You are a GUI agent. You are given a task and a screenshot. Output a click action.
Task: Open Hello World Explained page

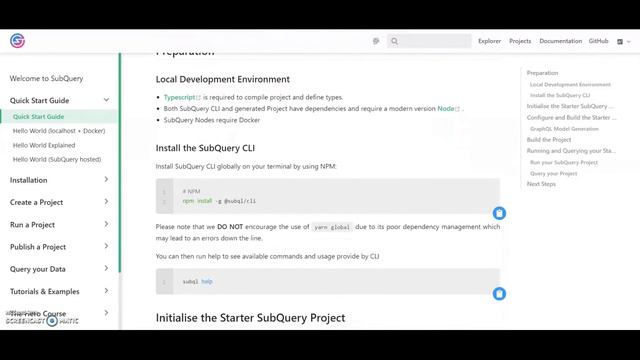click(44, 145)
